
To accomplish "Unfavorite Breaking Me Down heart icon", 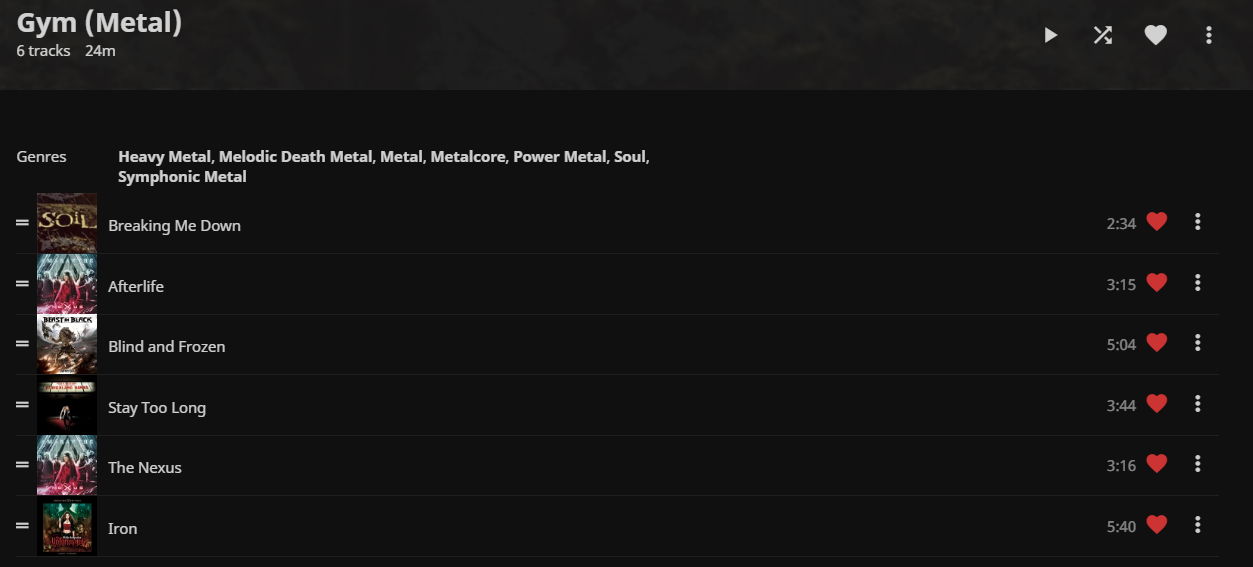I will pyautogui.click(x=1157, y=222).
